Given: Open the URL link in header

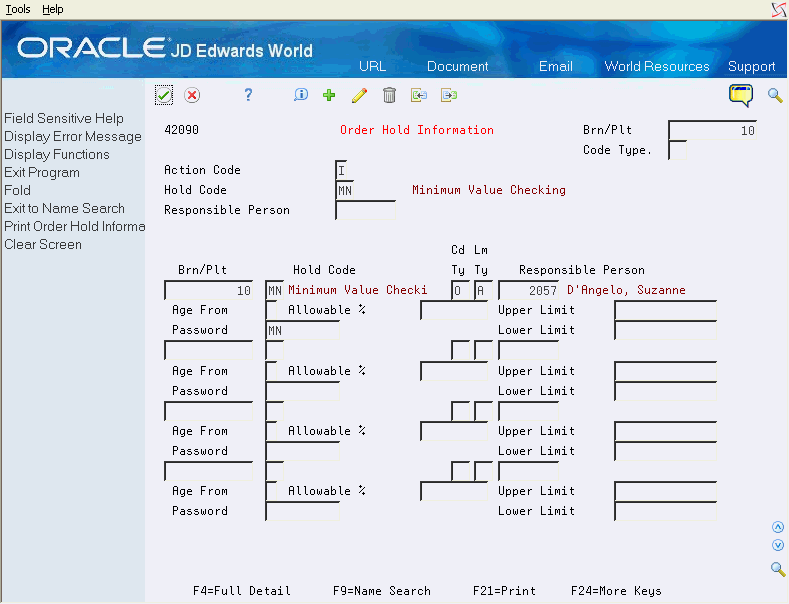Looking at the screenshot, I should pyautogui.click(x=372, y=66).
